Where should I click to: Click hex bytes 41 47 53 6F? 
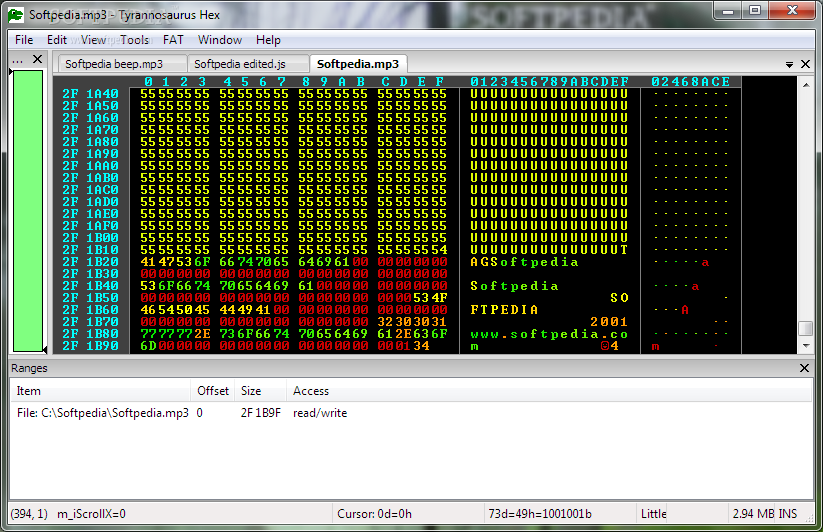(x=175, y=262)
